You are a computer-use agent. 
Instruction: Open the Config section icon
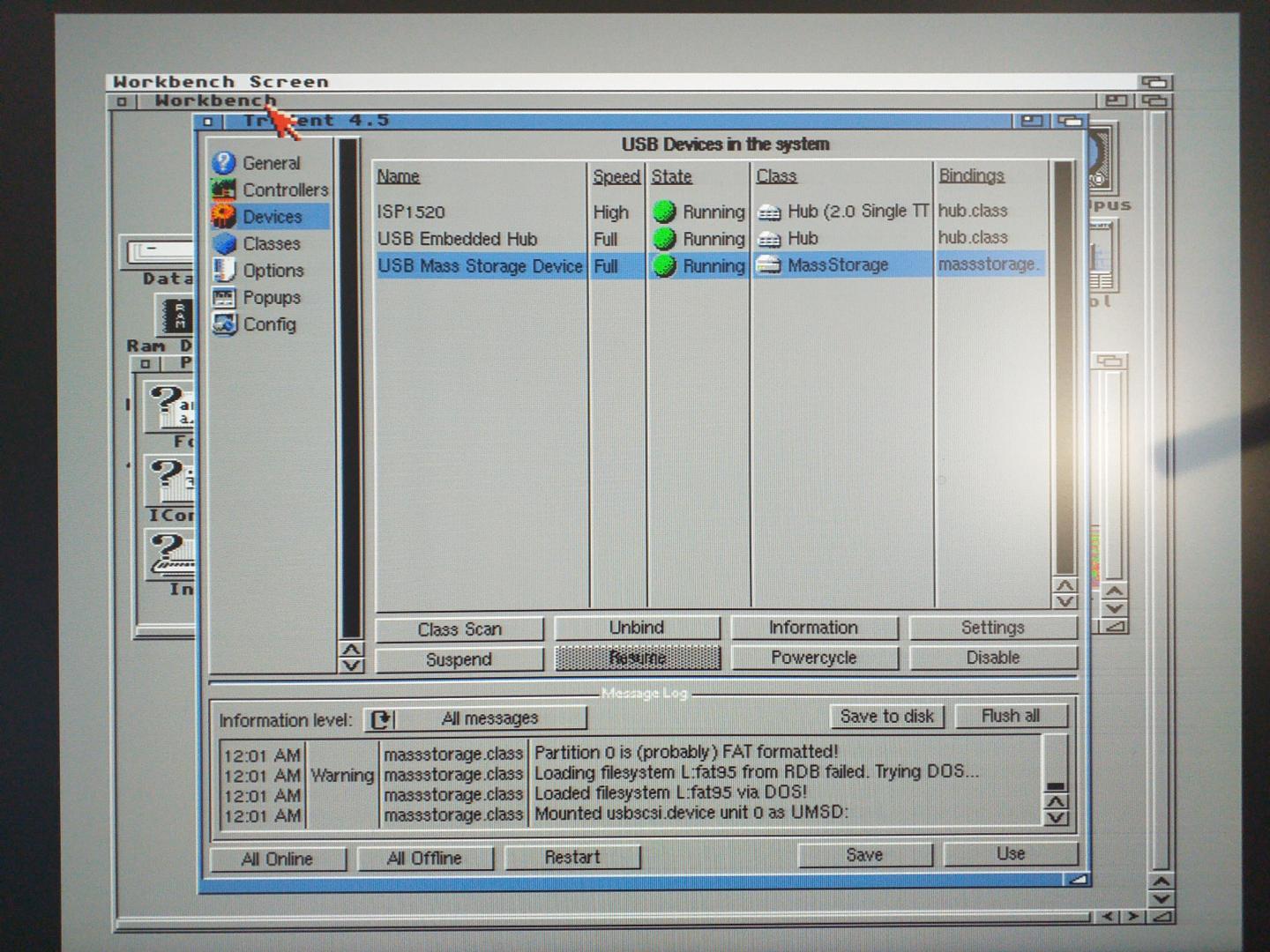click(x=224, y=324)
